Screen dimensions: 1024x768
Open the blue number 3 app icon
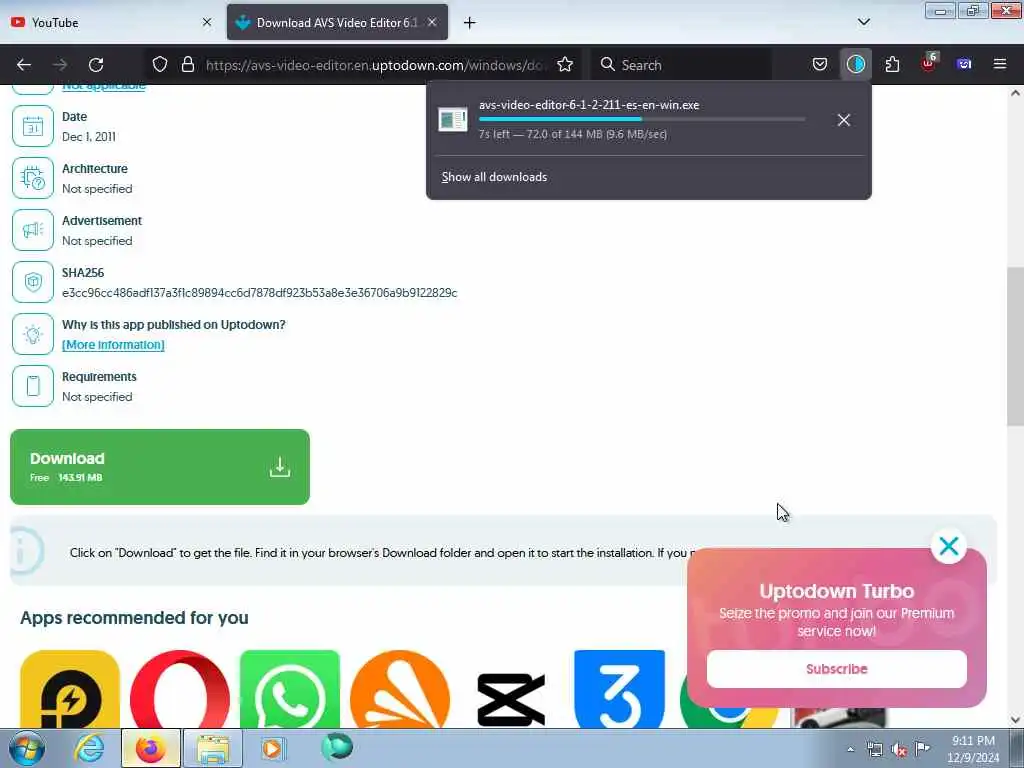[619, 689]
